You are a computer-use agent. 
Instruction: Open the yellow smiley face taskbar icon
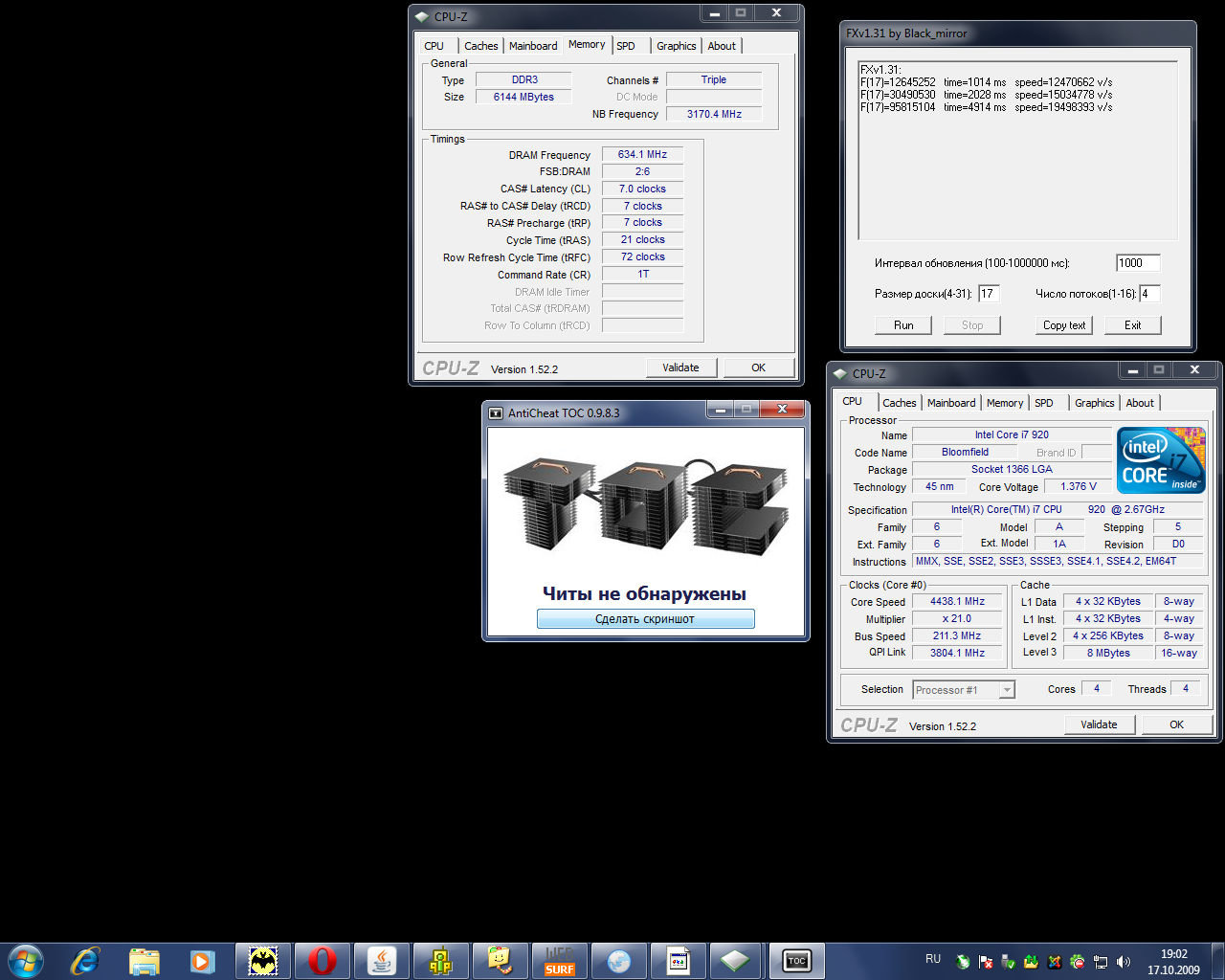(x=501, y=960)
